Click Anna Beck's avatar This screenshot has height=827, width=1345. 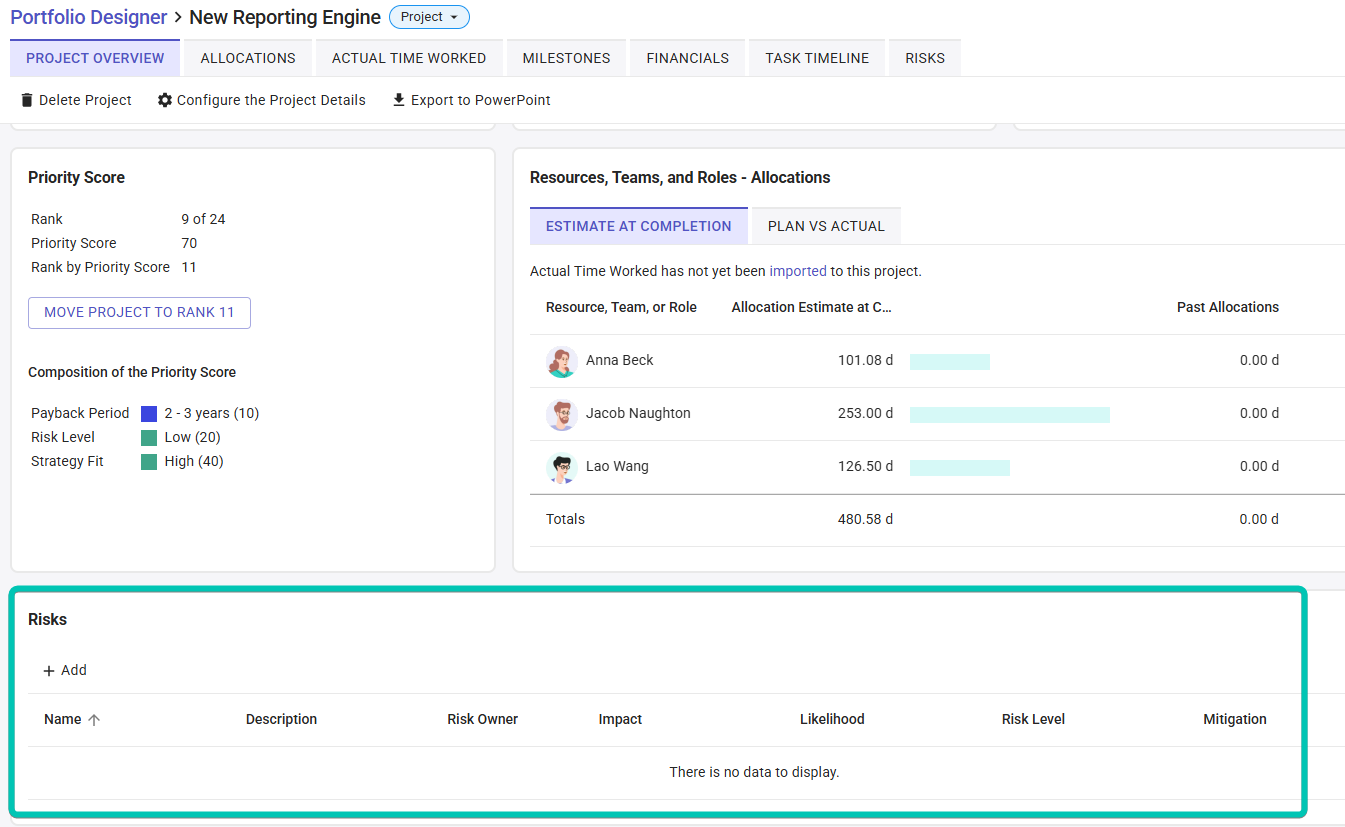pyautogui.click(x=562, y=361)
